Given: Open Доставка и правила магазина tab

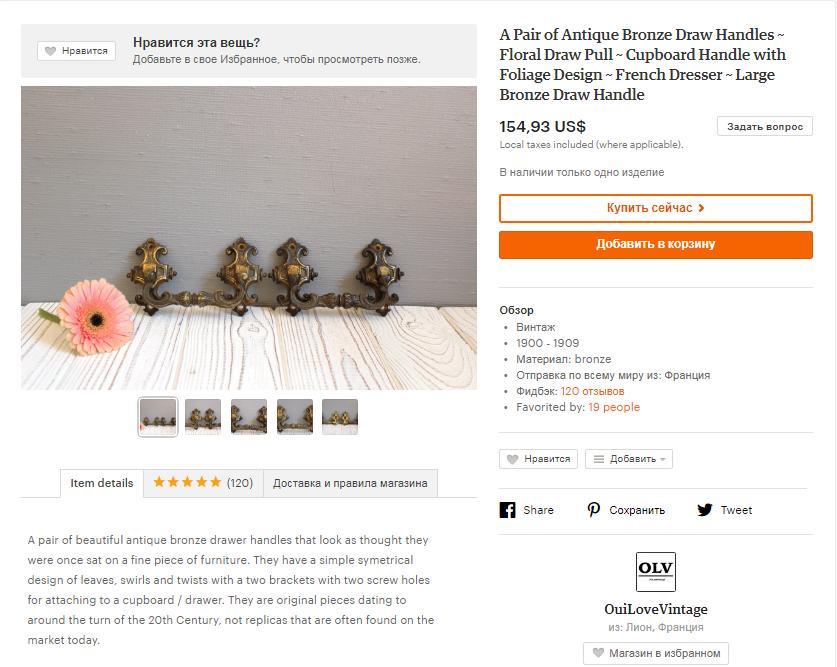Looking at the screenshot, I should tap(350, 483).
